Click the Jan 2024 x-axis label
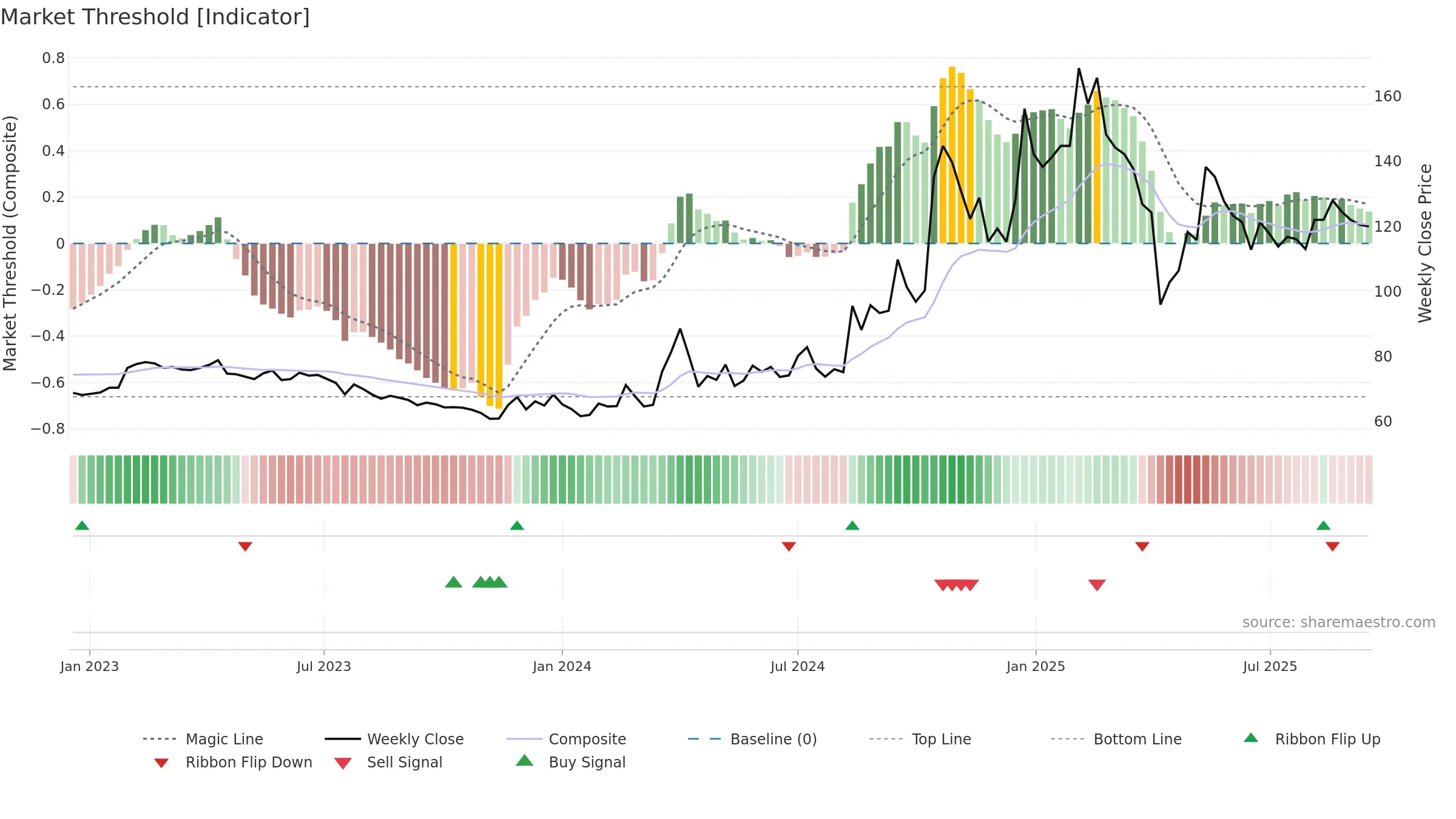Screen dimensions: 1456x819 [562, 666]
